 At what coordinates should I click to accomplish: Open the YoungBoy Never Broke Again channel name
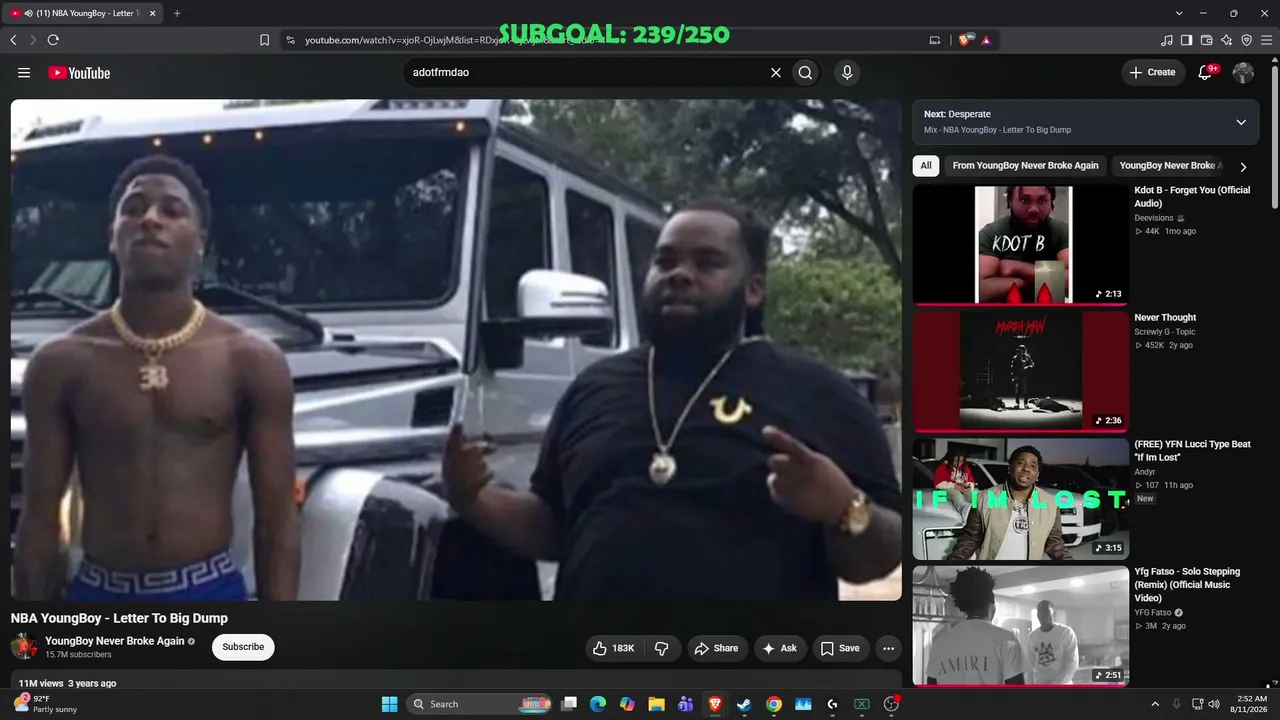115,641
